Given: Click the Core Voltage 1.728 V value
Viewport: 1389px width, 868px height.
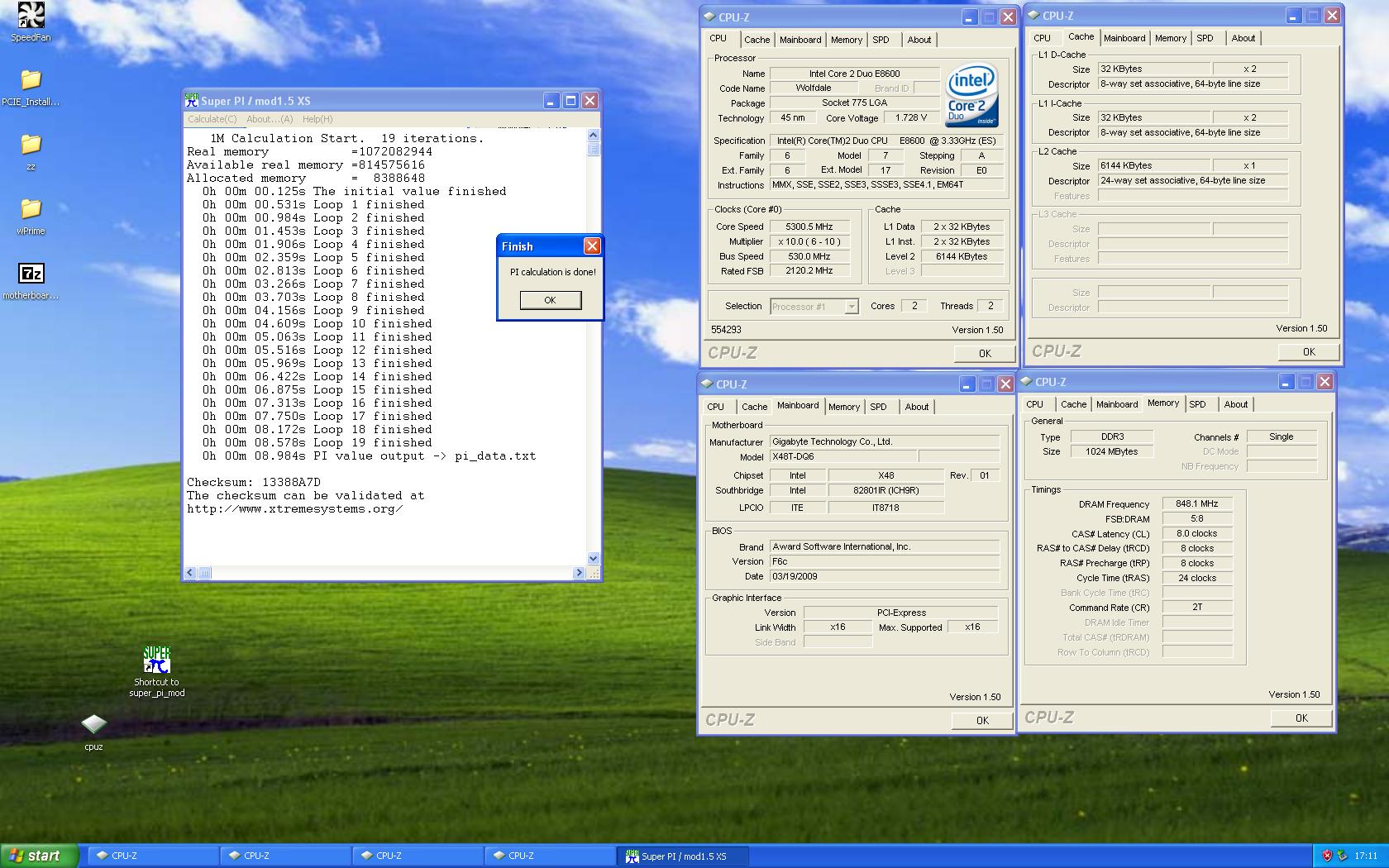Looking at the screenshot, I should 911,118.
